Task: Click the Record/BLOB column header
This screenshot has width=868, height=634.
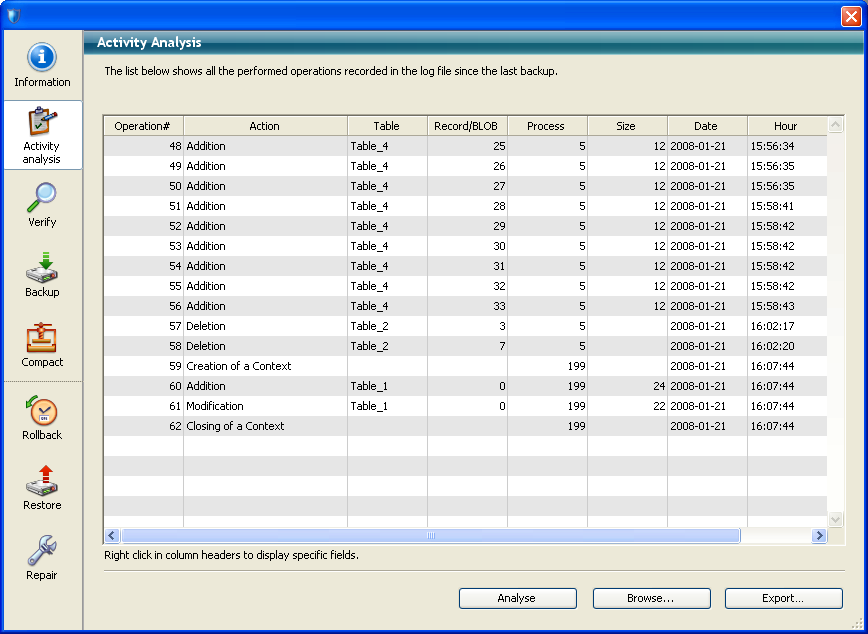Action: [x=467, y=126]
